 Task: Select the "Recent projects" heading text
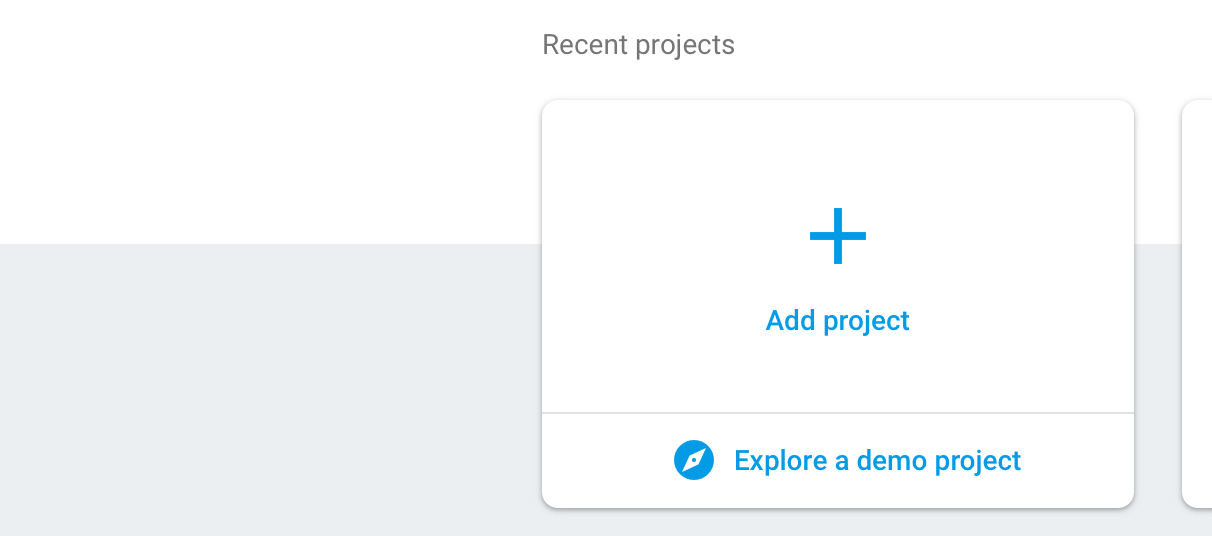(638, 45)
